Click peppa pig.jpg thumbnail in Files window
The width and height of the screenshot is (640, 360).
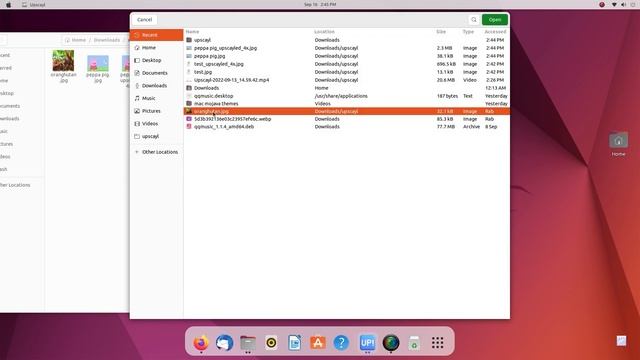pos(98,64)
